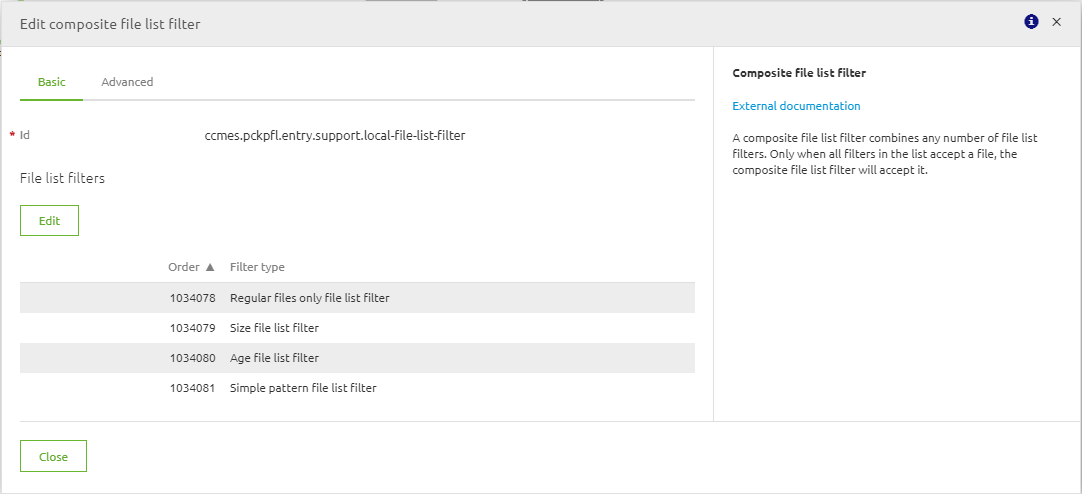Click order number 1034080
This screenshot has height=494, width=1082.
pos(193,358)
